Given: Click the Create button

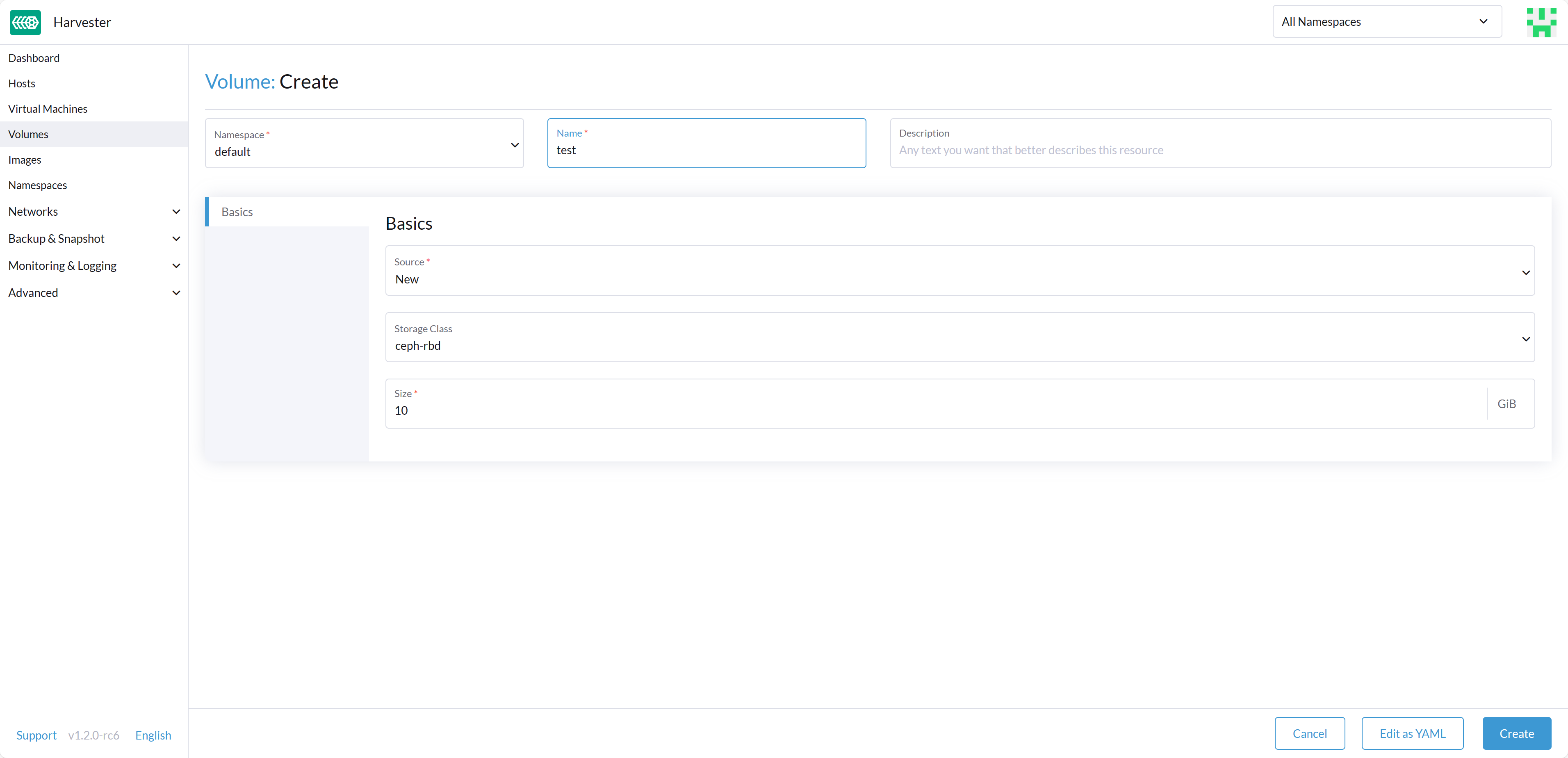Looking at the screenshot, I should click(1516, 734).
